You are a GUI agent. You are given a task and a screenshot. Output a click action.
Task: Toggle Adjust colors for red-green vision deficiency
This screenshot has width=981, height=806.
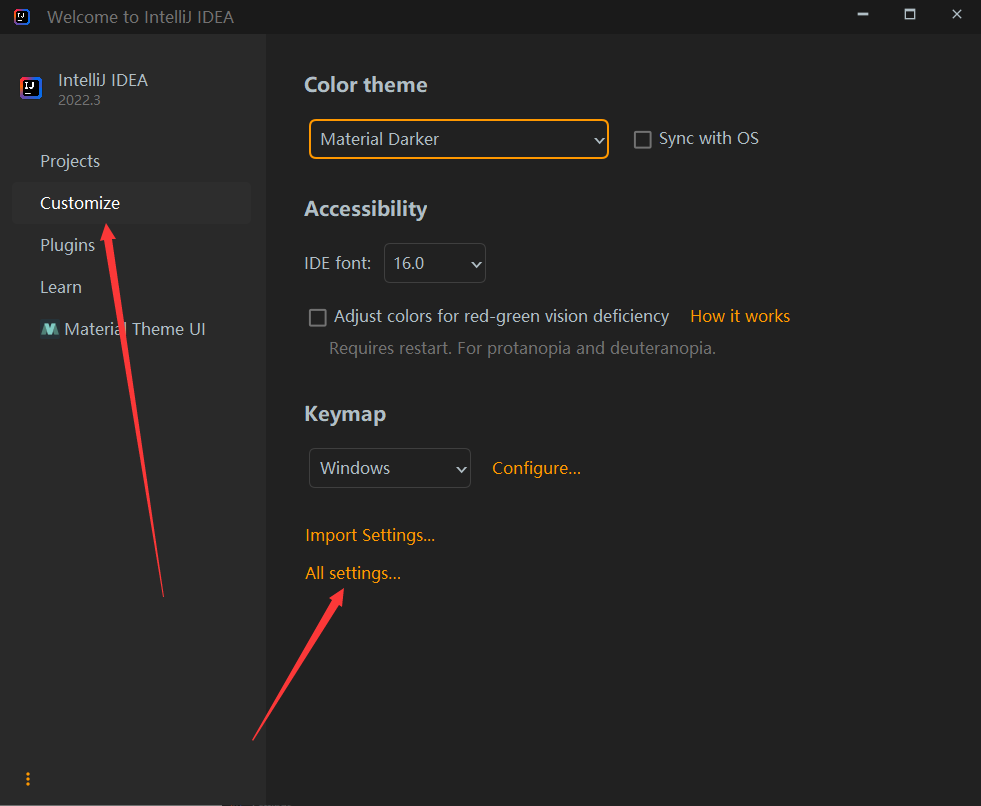[x=318, y=317]
